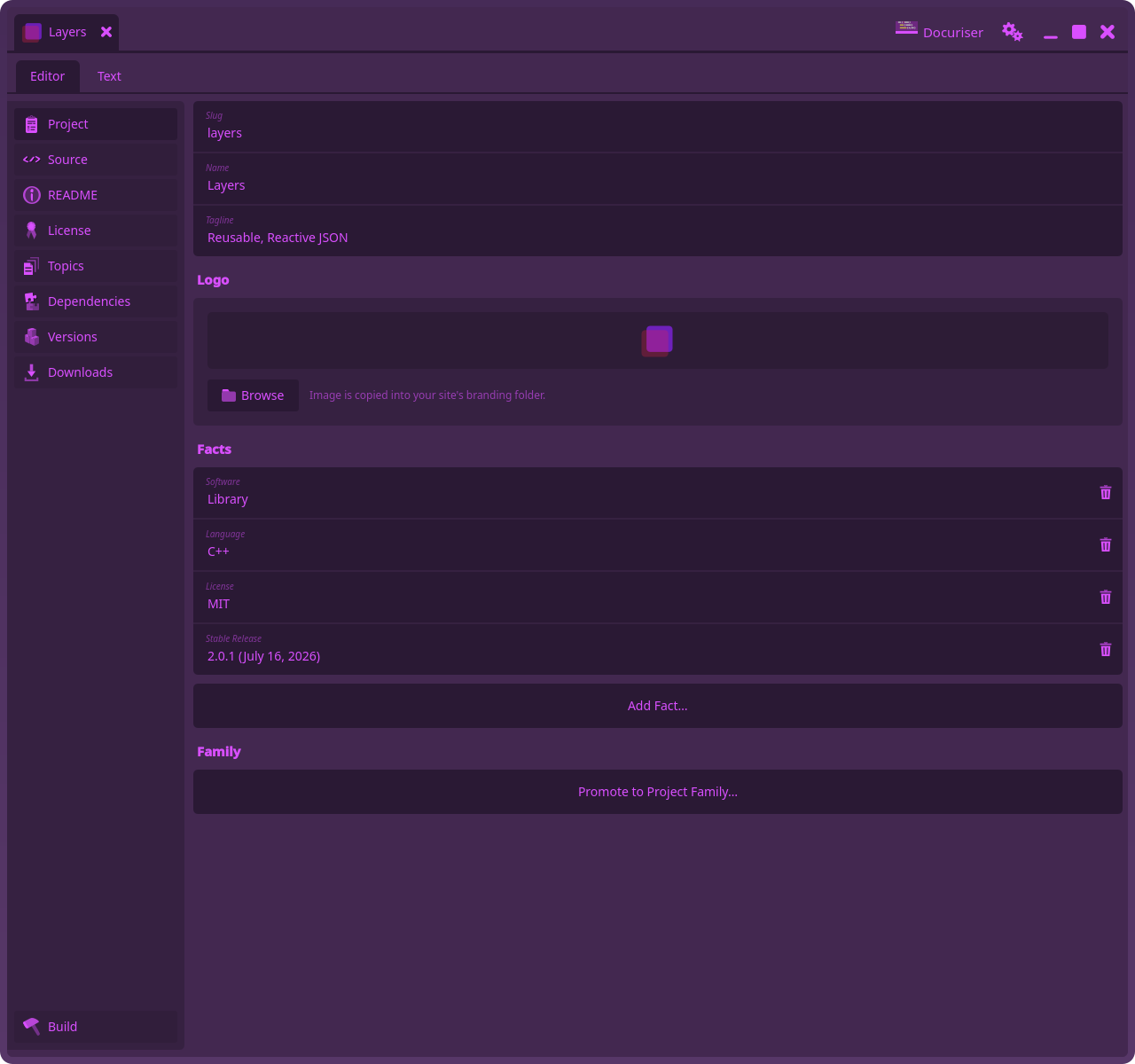Open the Versions section
This screenshot has height=1064, width=1135.
pos(96,337)
